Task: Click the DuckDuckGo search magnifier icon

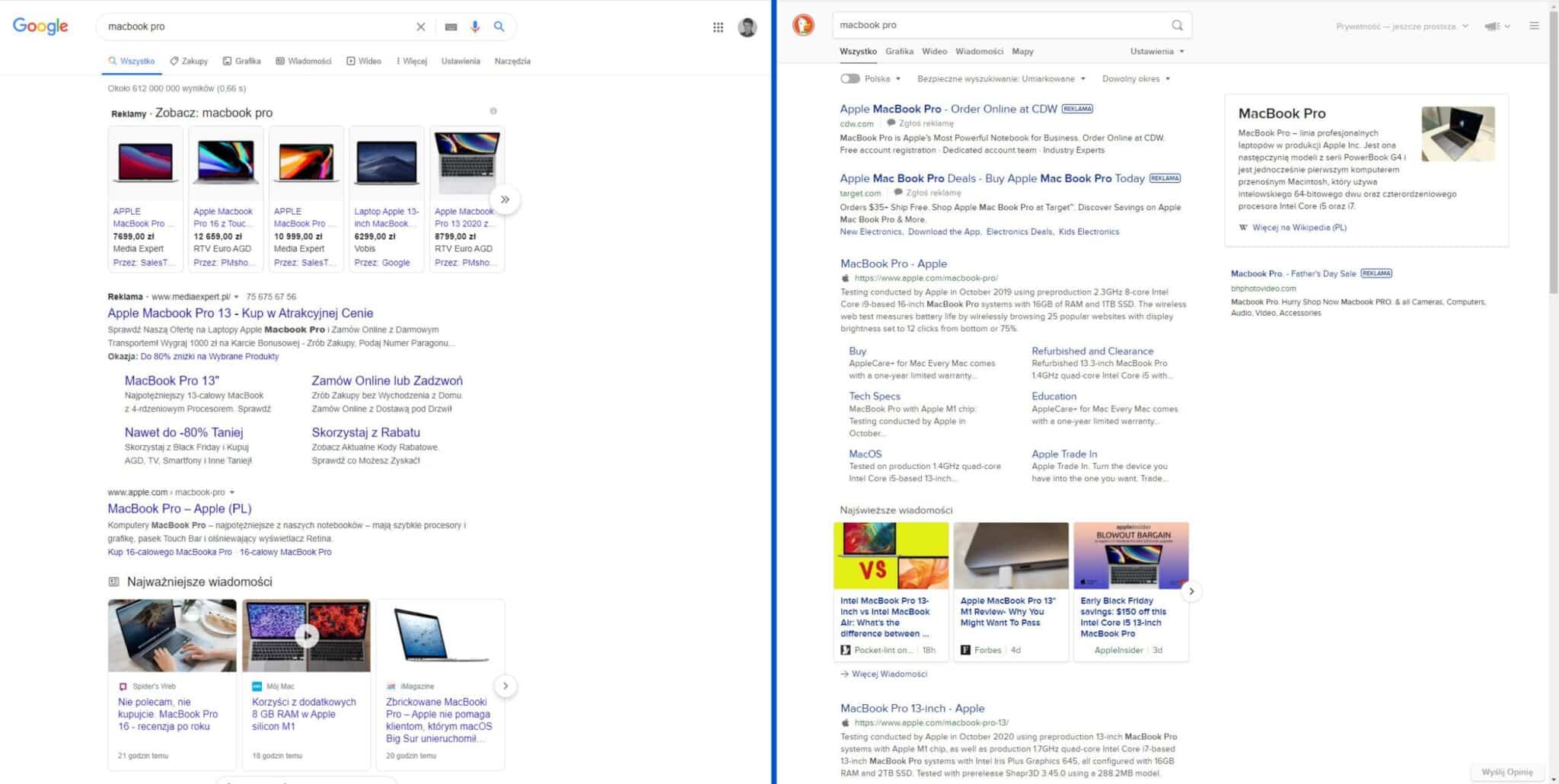Action: coord(1177,25)
